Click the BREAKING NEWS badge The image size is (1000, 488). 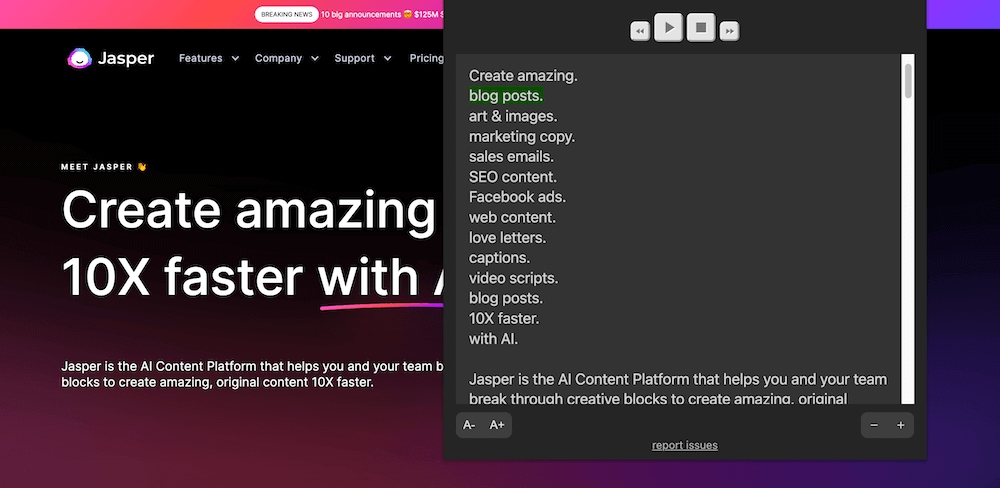click(286, 14)
